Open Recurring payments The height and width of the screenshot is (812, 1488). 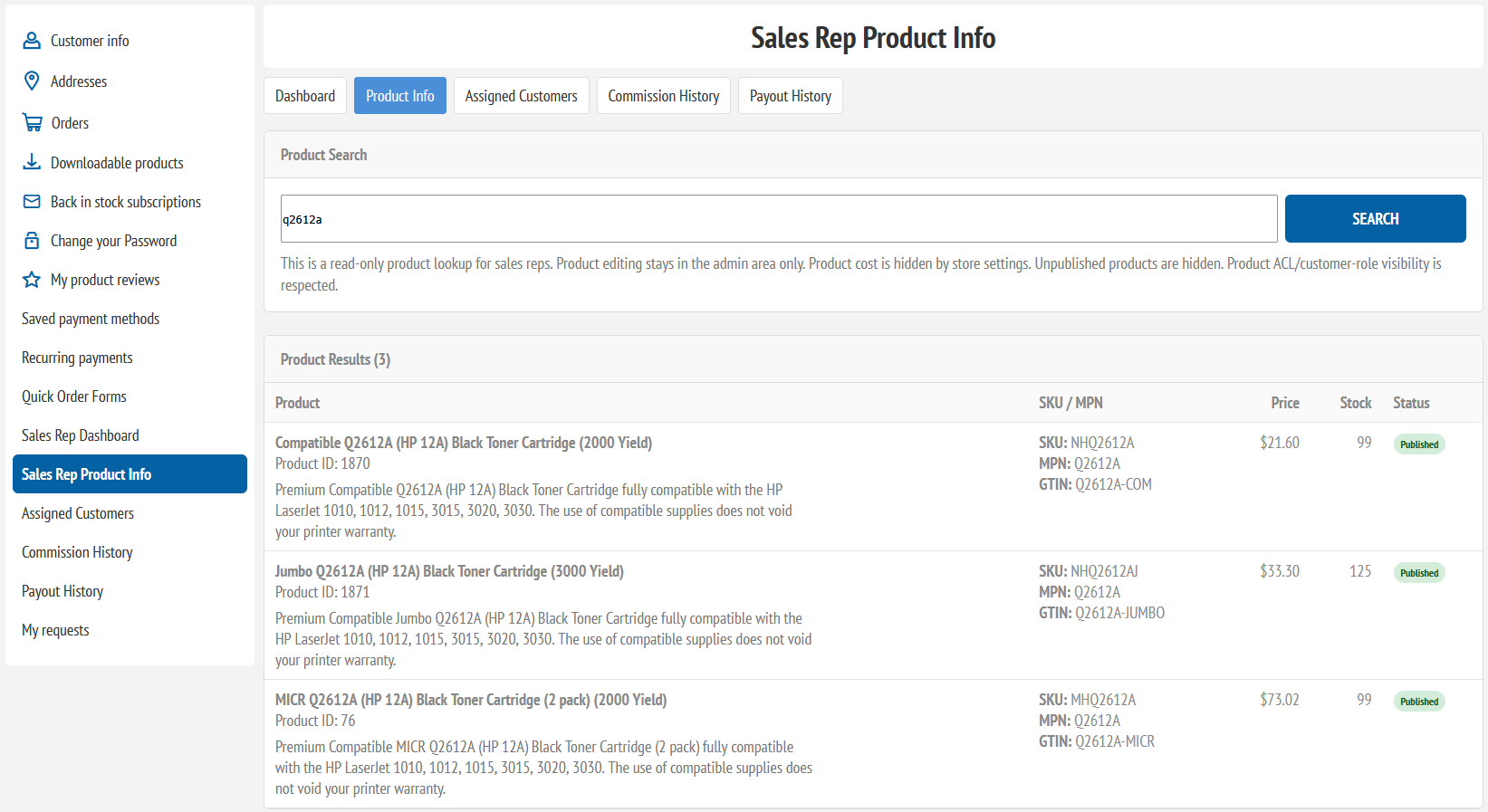point(77,358)
